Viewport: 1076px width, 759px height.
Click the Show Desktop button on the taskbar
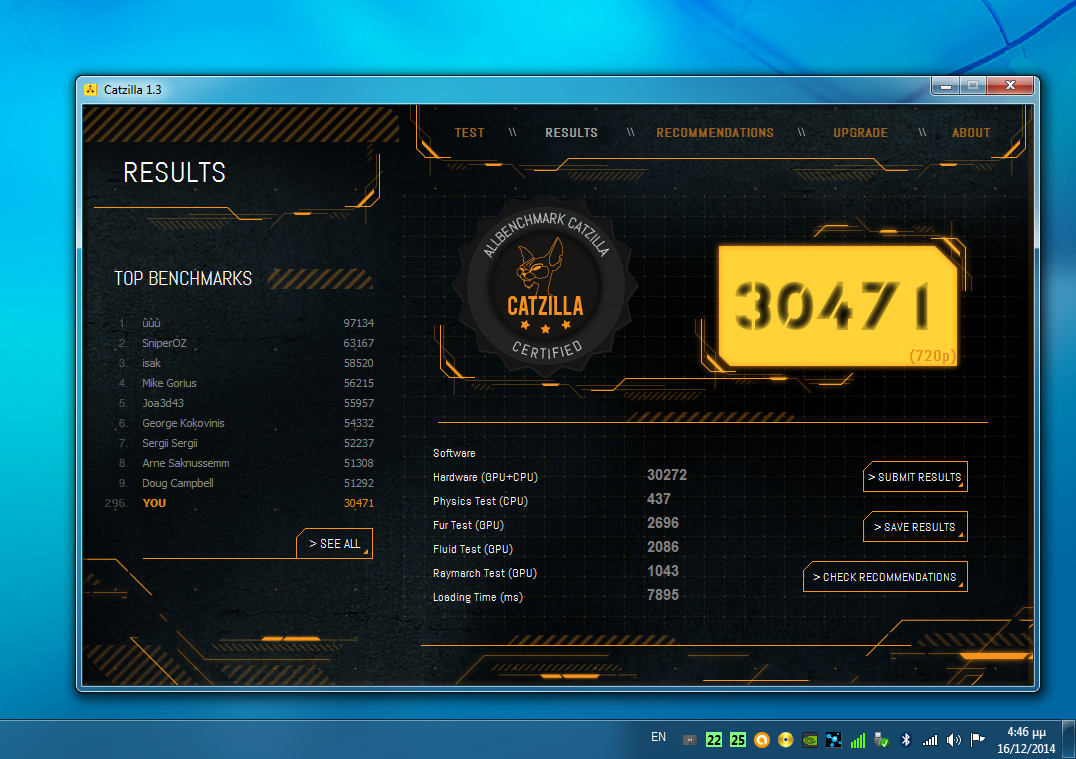(1069, 740)
